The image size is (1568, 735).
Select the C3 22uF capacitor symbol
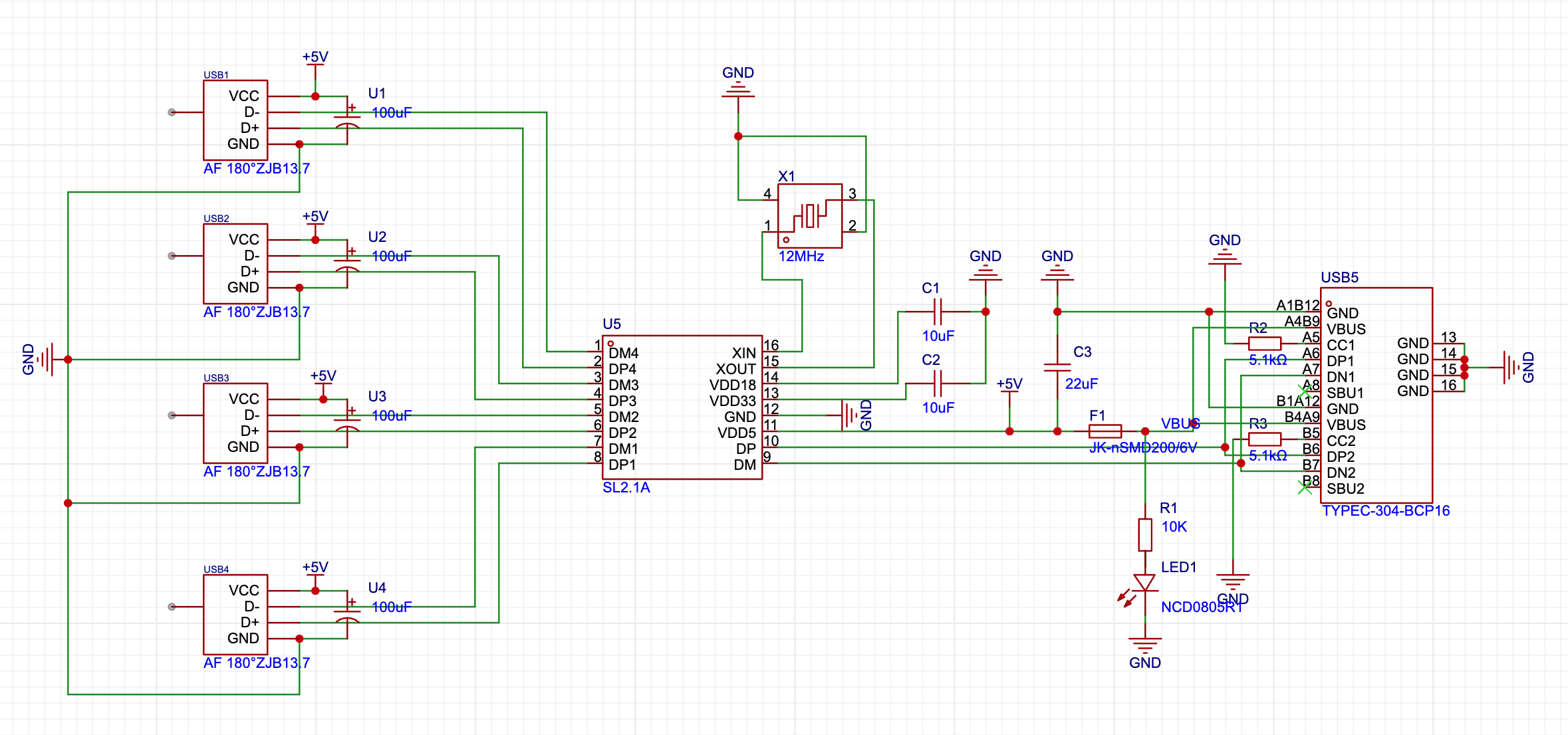(x=1057, y=367)
